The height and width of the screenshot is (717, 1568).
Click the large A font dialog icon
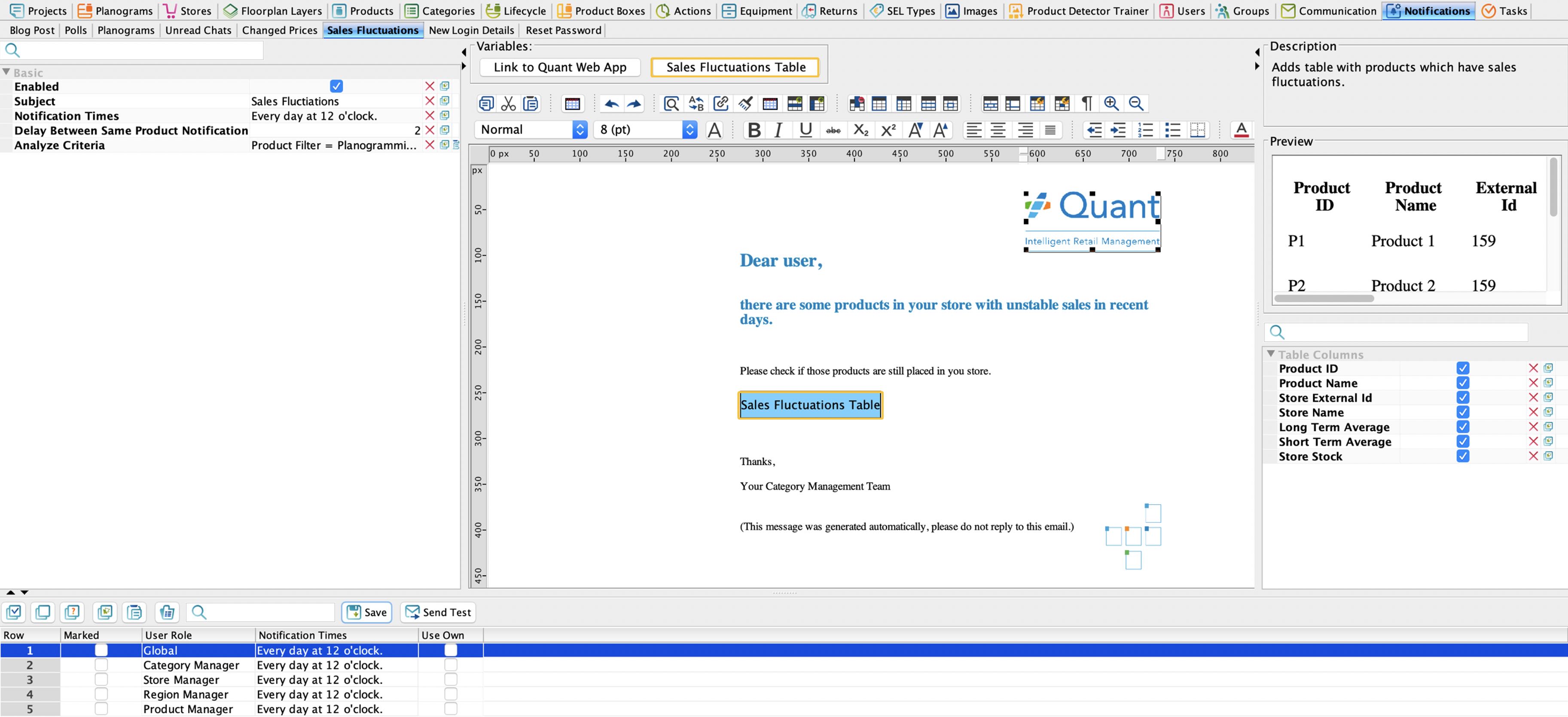click(714, 130)
